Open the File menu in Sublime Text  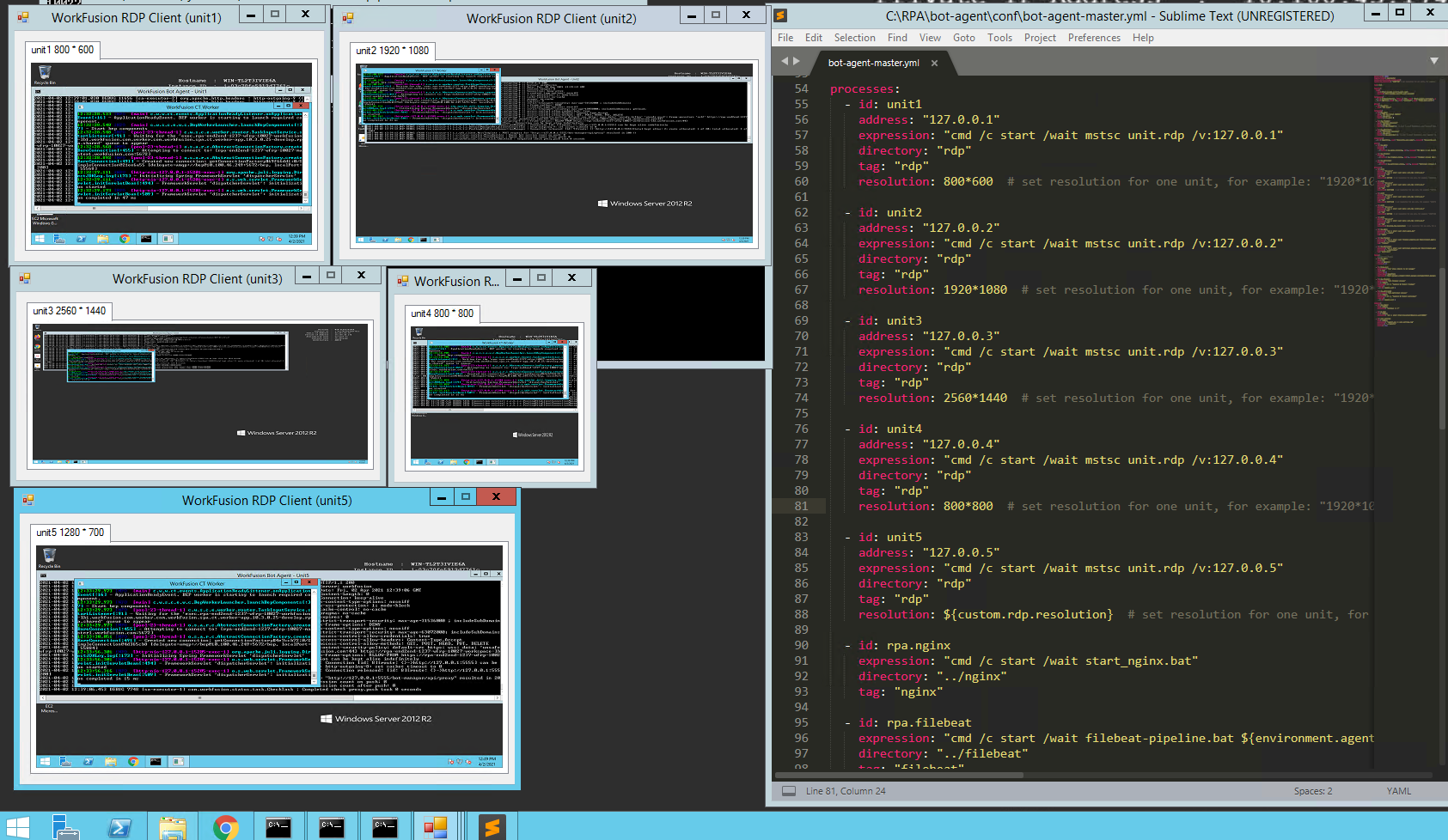785,38
